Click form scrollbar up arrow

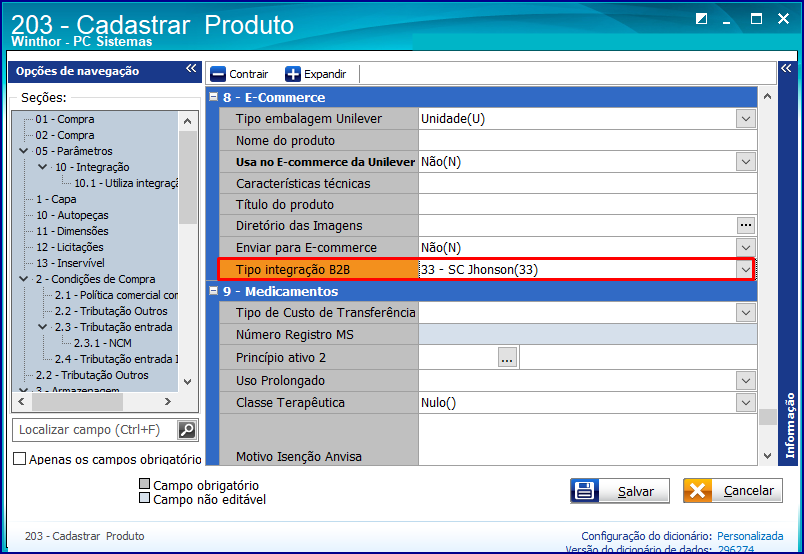coord(767,96)
